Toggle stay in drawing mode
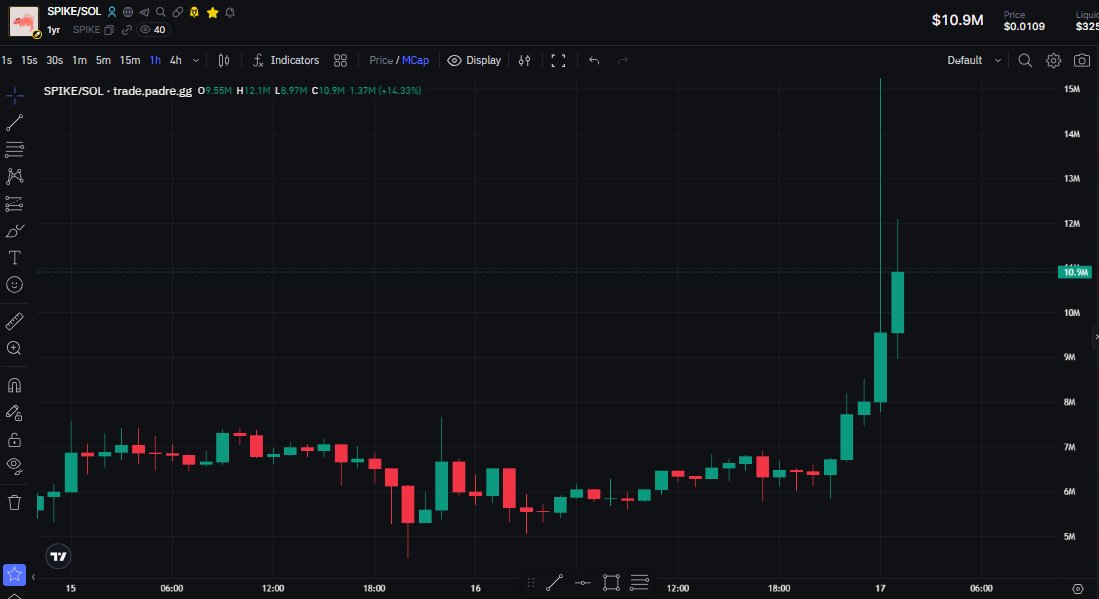 (x=14, y=413)
